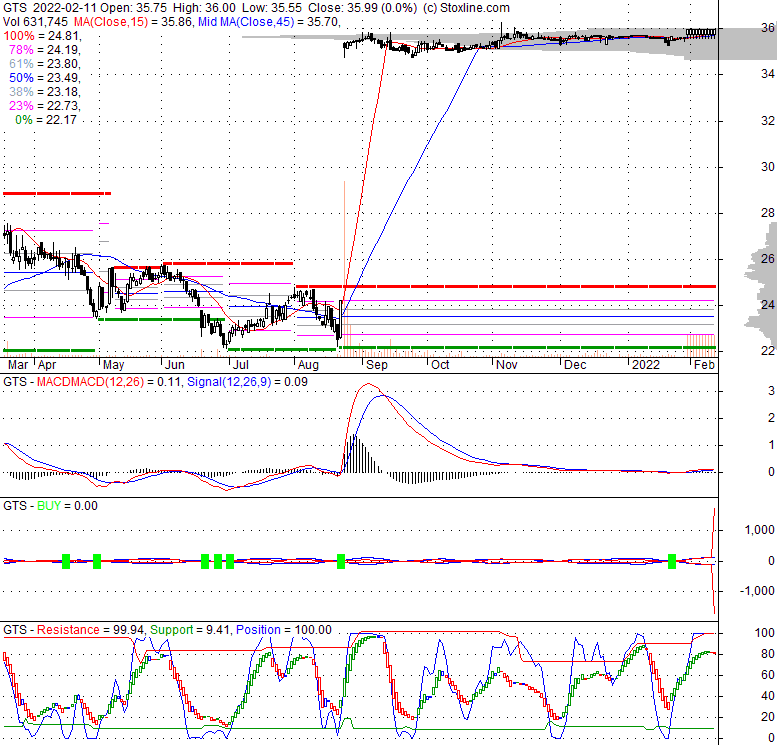Click the 'Low: 35.55' value
Viewport: 778px width, 746px height.
pos(271,8)
